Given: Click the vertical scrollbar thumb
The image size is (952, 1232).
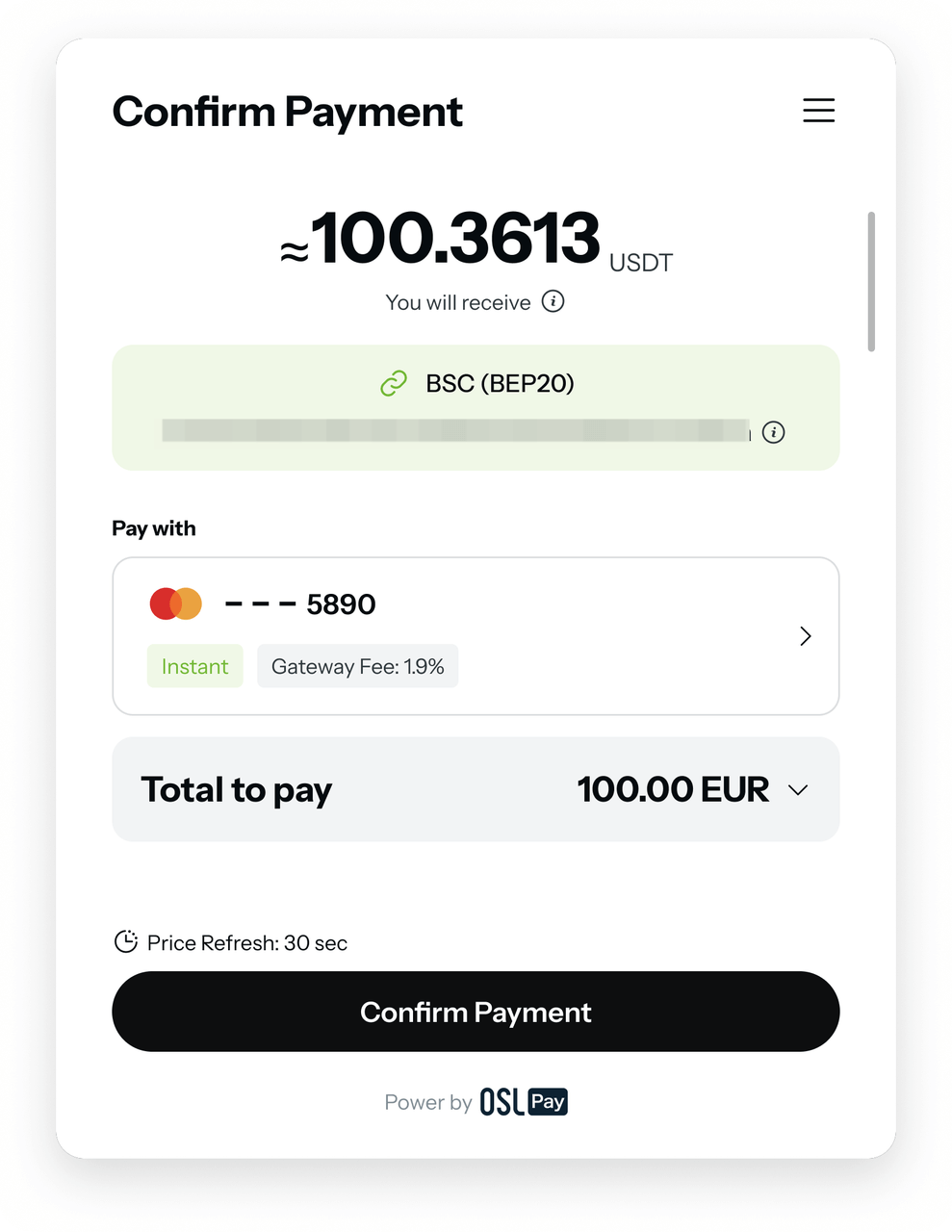Looking at the screenshot, I should (871, 281).
